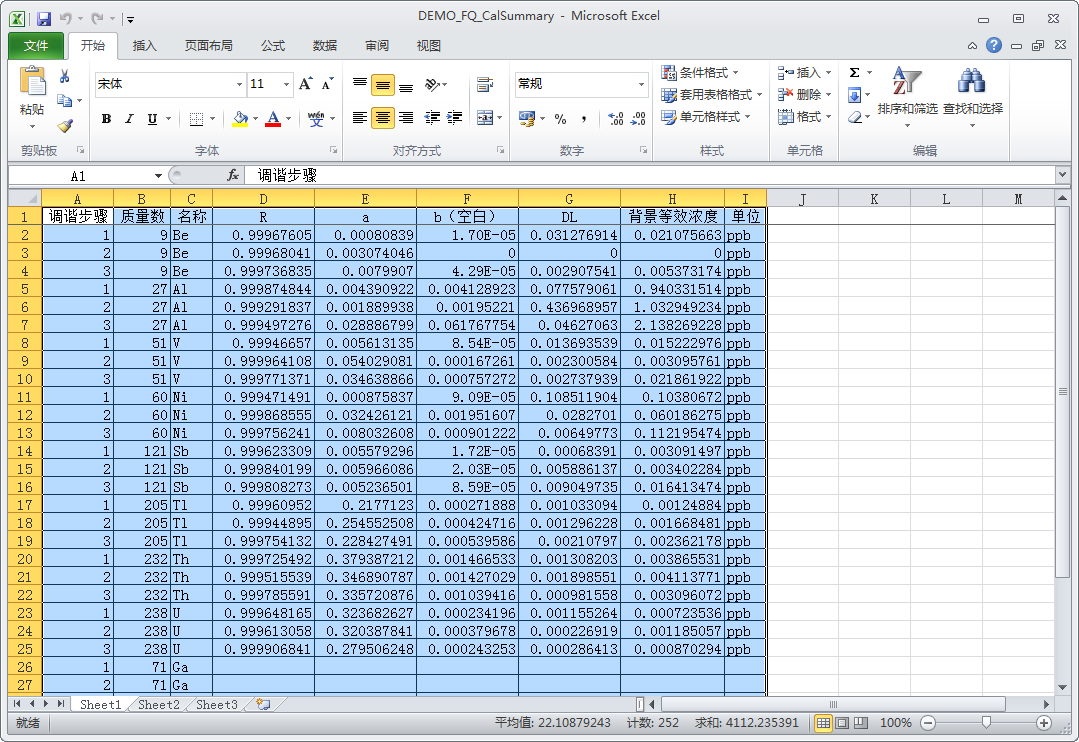Increase decimal places
The image size is (1079, 742).
pos(616,119)
